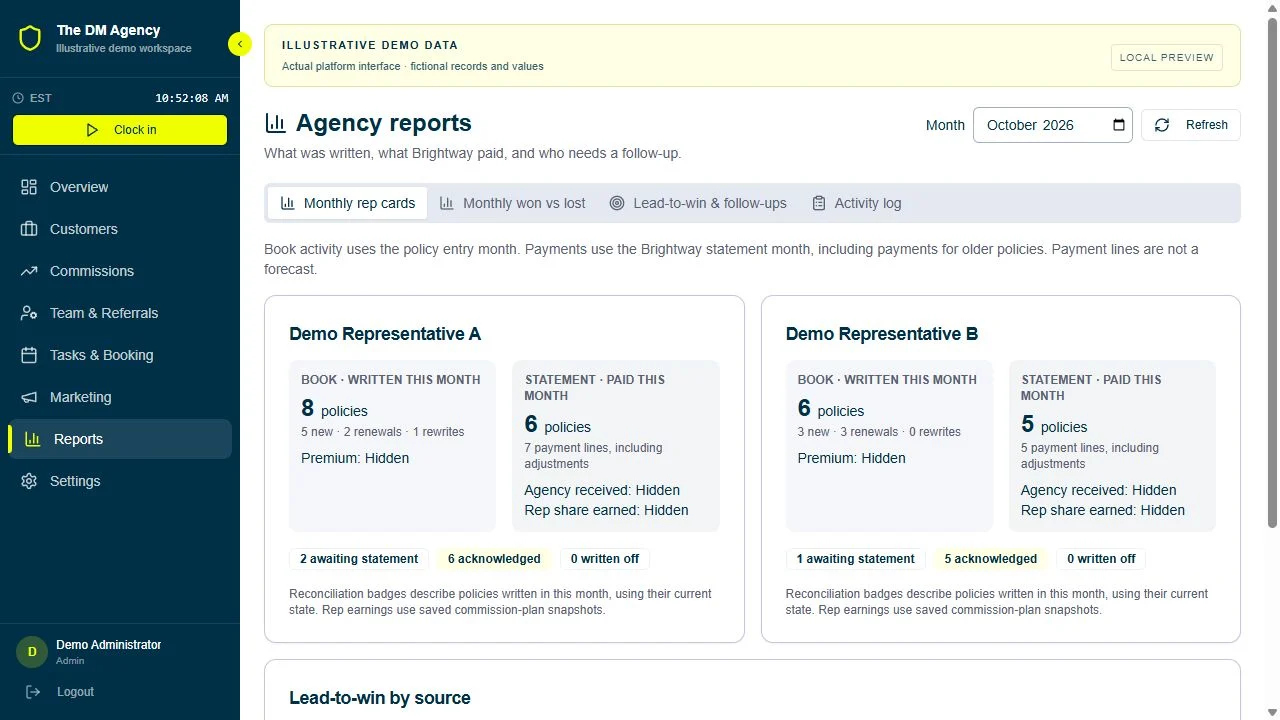Click the Demo Representative B heading
The image size is (1280, 720).
tap(882, 334)
